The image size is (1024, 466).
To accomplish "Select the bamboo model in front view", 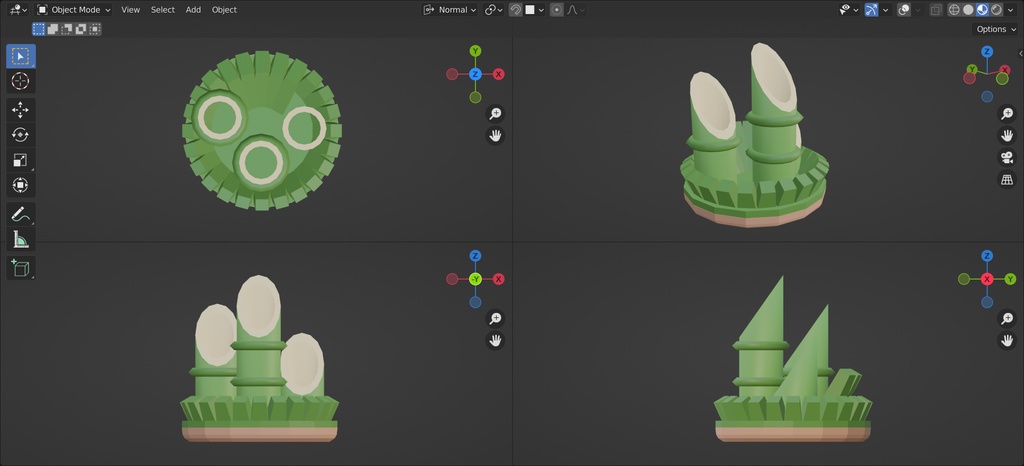I will pyautogui.click(x=259, y=359).
